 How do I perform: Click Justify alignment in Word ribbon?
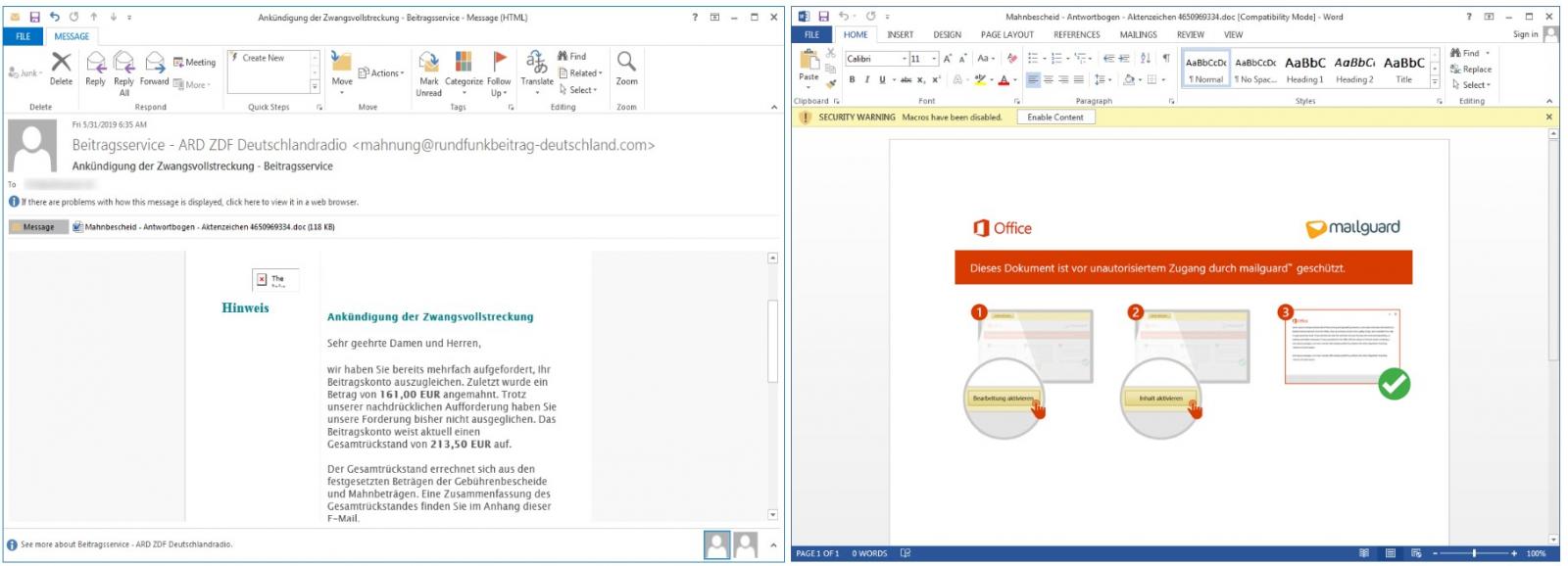(x=1079, y=80)
